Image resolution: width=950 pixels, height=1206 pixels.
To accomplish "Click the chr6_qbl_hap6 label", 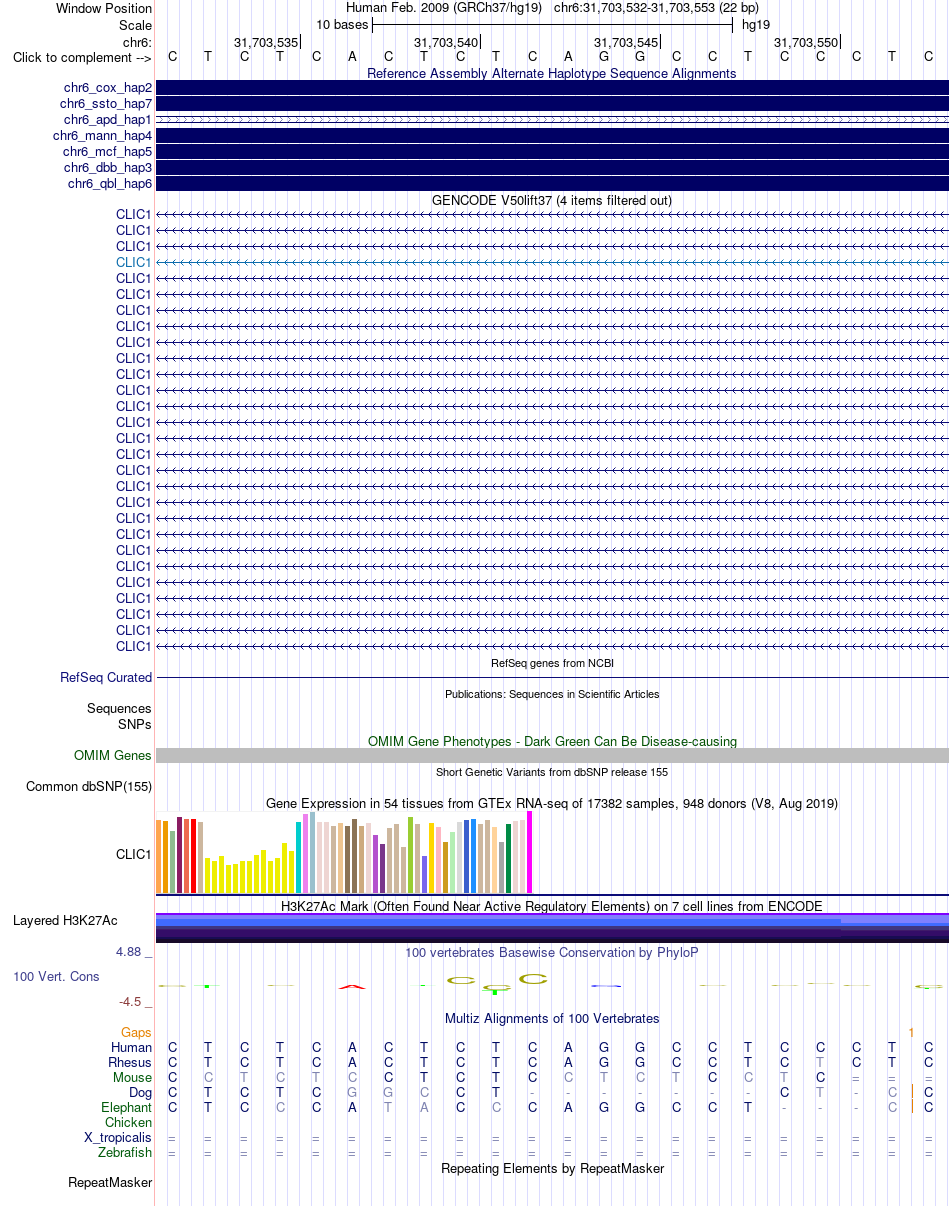I will coord(110,184).
